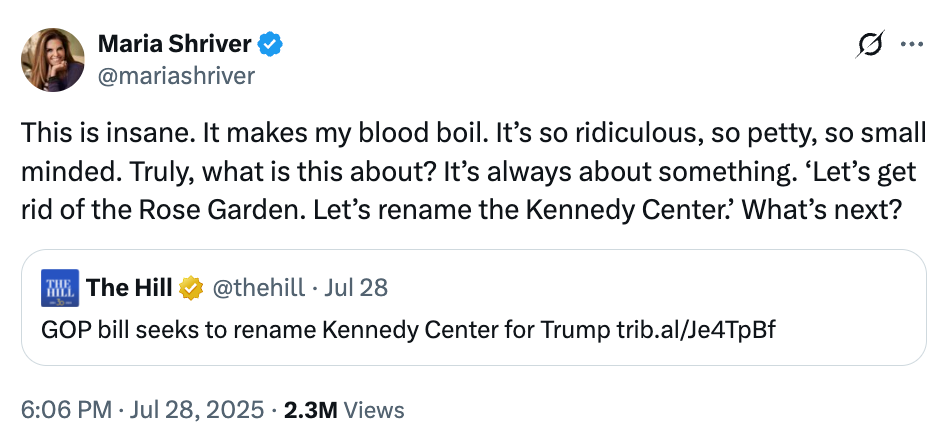Open the @thehill handle
Image resolution: width=948 pixels, height=440 pixels.
256,289
